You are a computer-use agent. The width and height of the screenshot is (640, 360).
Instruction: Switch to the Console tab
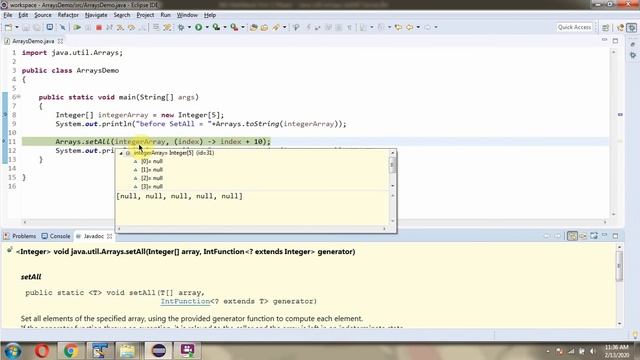click(x=56, y=236)
